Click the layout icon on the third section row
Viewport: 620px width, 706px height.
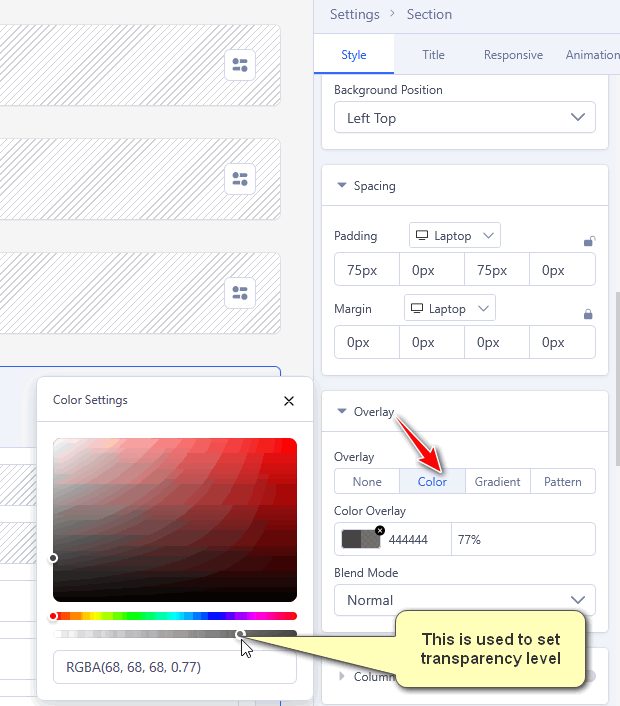(240, 293)
